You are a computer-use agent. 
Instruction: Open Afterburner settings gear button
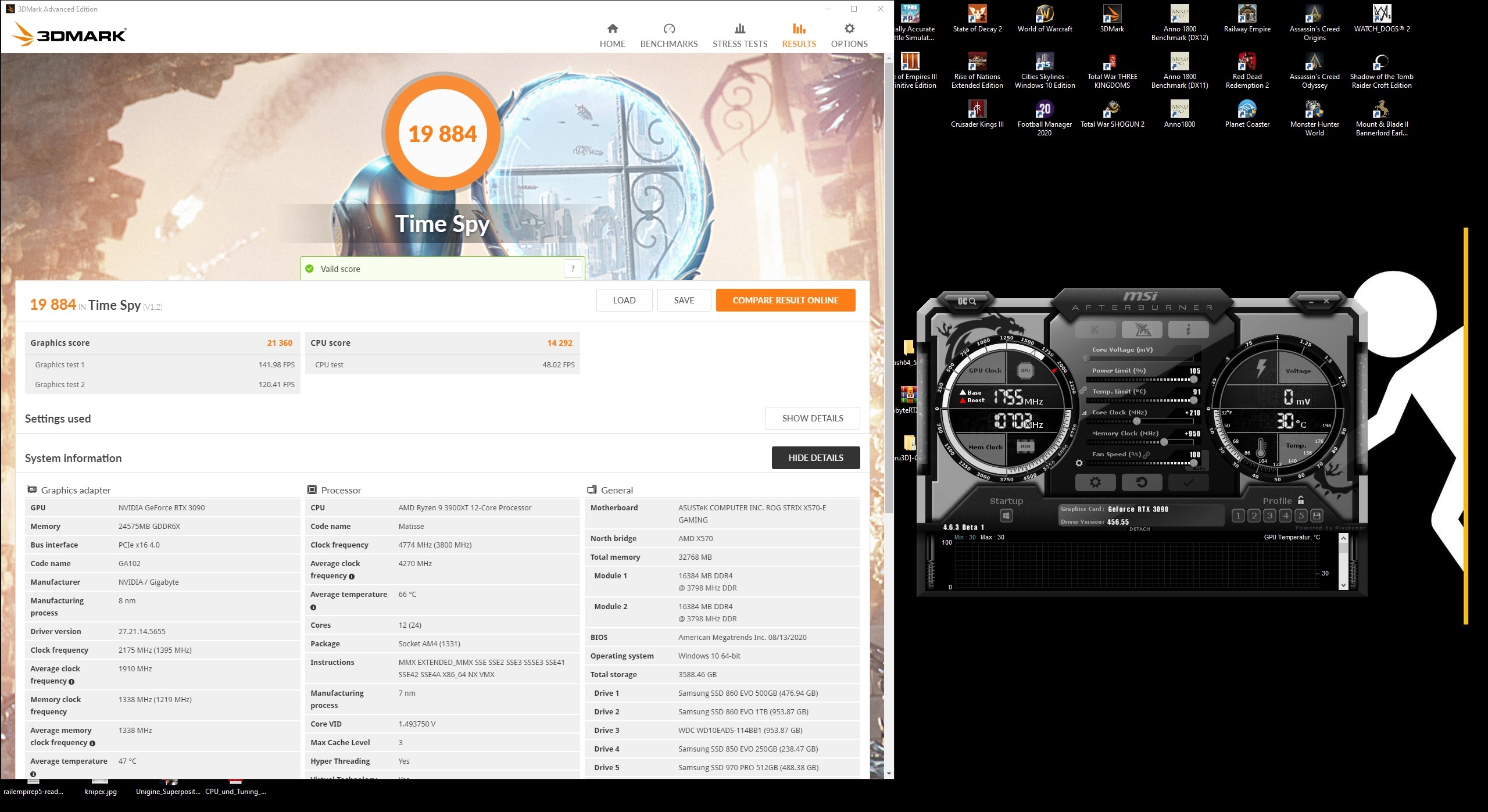pos(1095,482)
